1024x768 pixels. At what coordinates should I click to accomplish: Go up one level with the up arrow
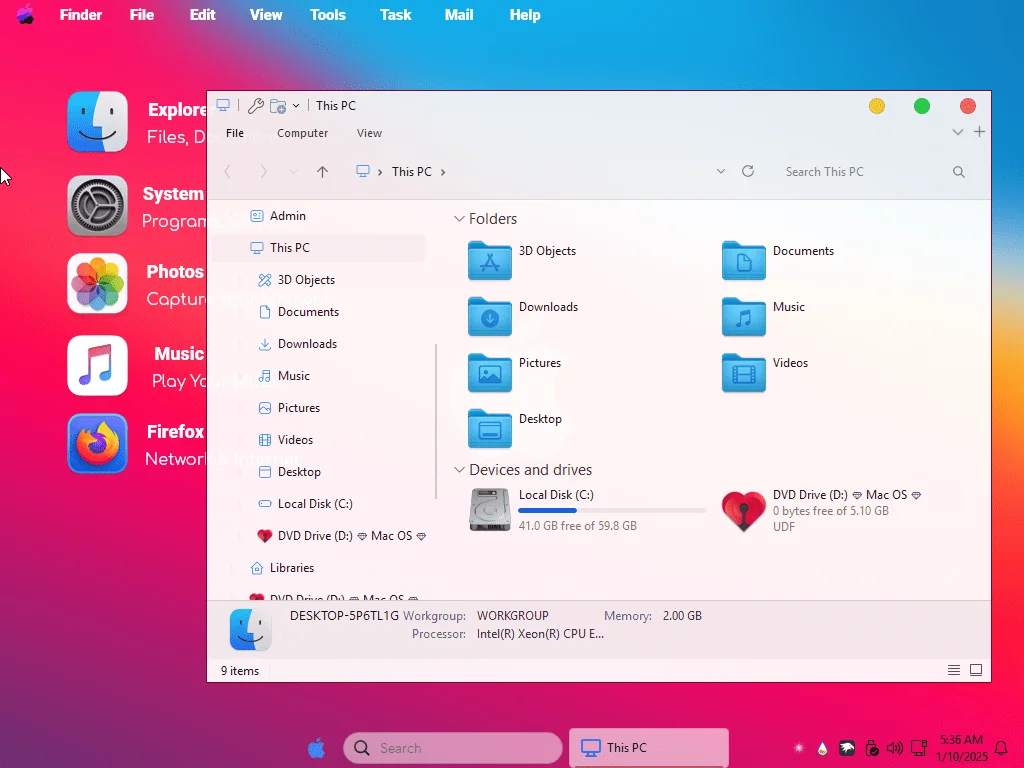pyautogui.click(x=322, y=172)
